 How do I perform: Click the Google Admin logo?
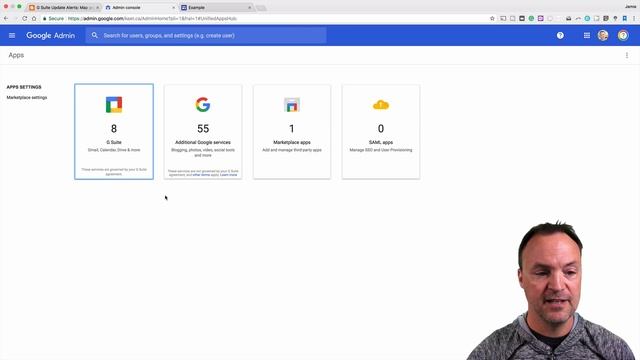coord(51,36)
